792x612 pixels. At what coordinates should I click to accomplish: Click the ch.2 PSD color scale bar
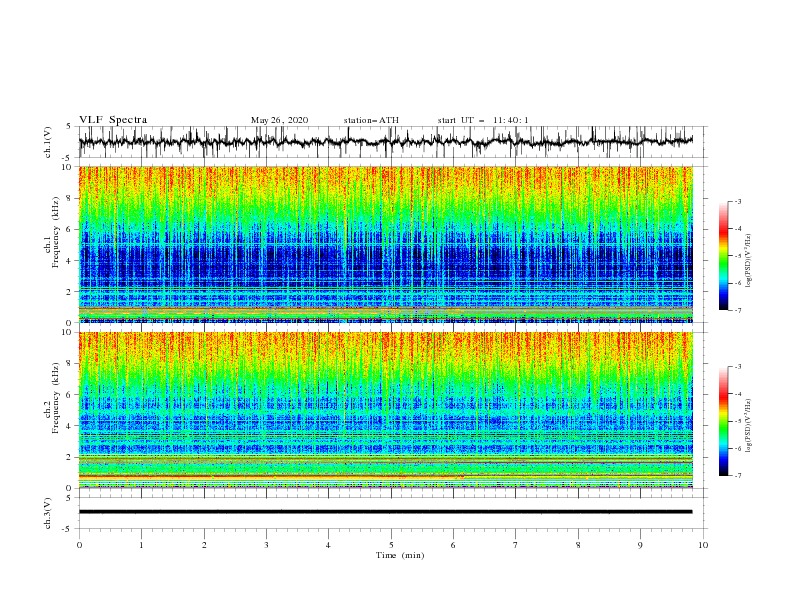click(723, 421)
